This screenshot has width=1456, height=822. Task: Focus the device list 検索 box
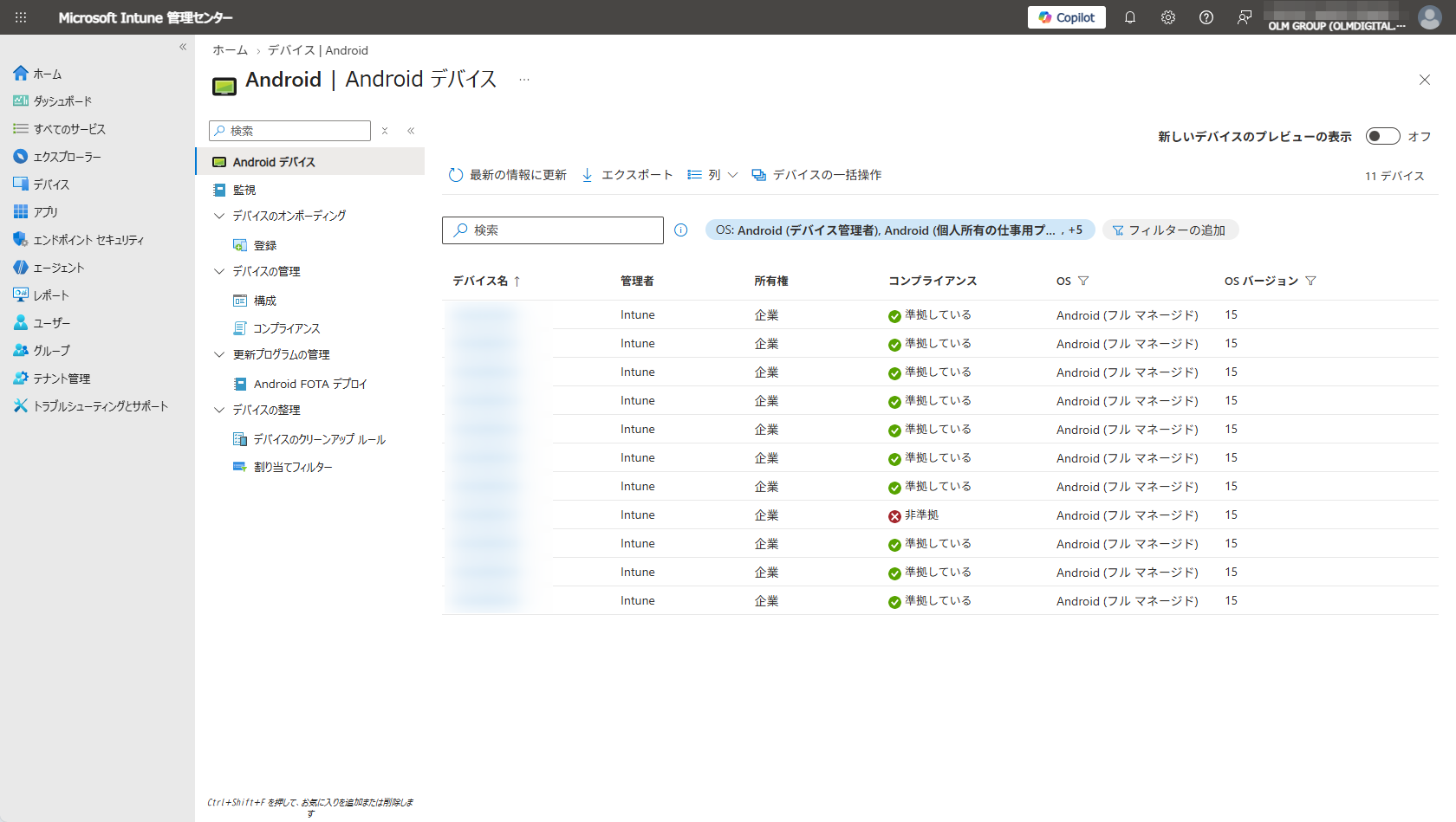pyautogui.click(x=553, y=230)
